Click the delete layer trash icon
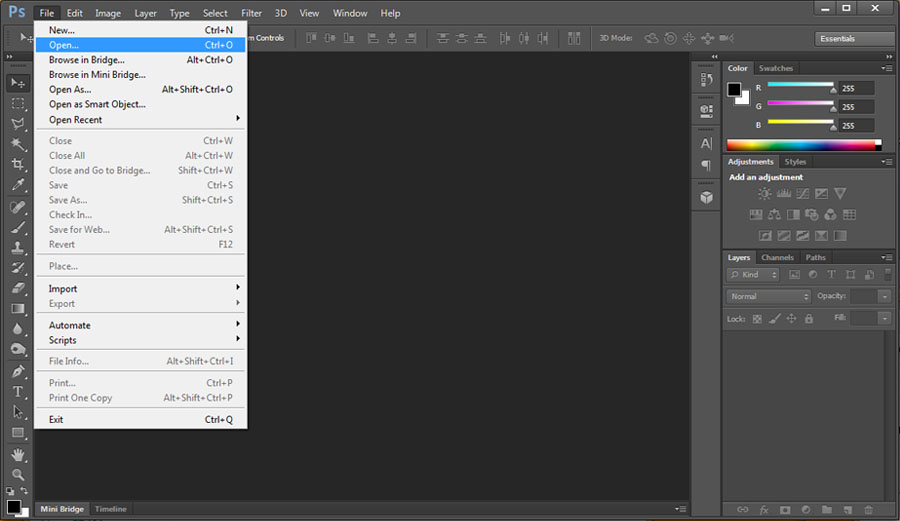900x521 pixels. tap(868, 510)
